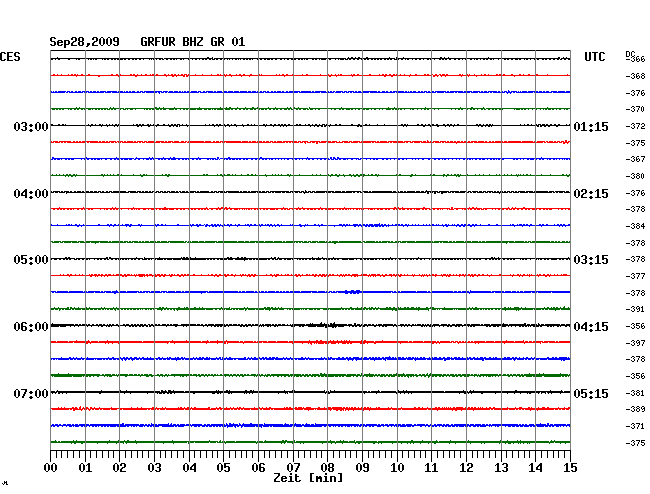Click the 03:15 UTC time label
The width and height of the screenshot is (650, 494).
pyautogui.click(x=591, y=260)
